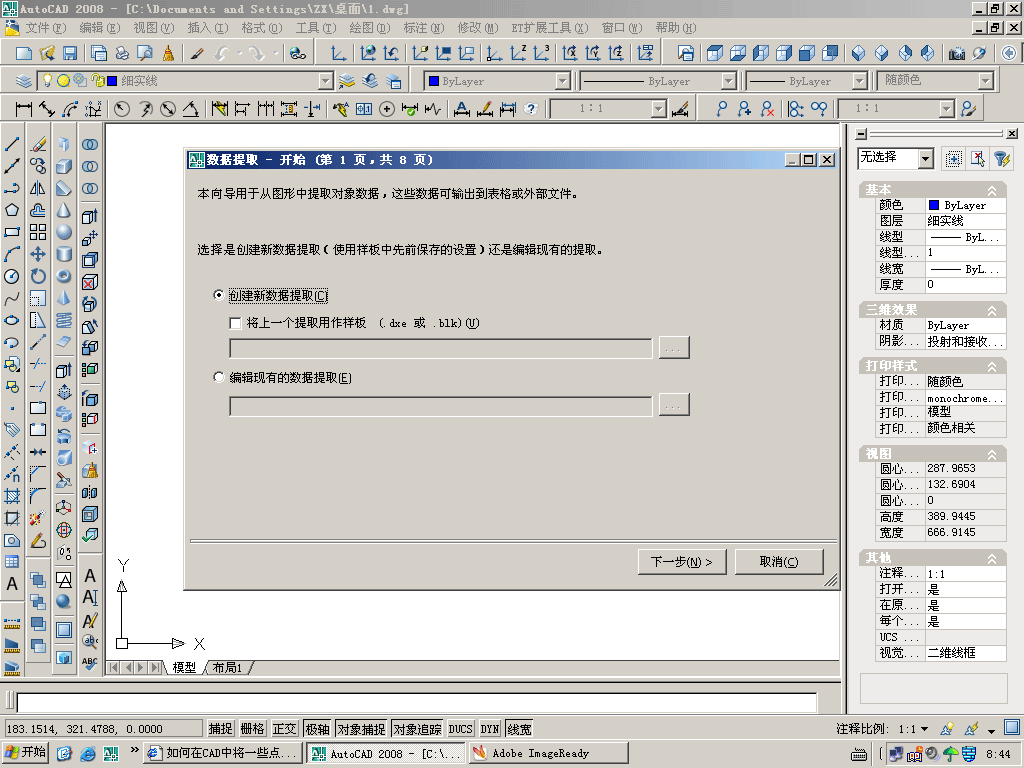Screen dimensions: 1024x768
Task: Click the template file path input field
Action: click(441, 348)
